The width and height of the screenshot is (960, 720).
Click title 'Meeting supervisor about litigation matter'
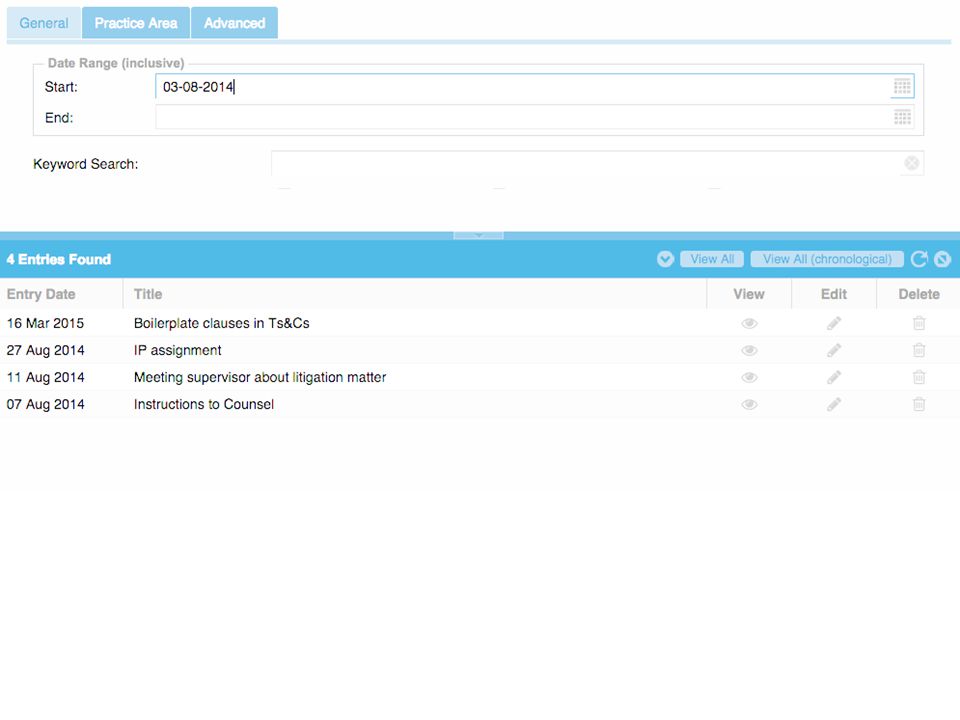pyautogui.click(x=260, y=377)
